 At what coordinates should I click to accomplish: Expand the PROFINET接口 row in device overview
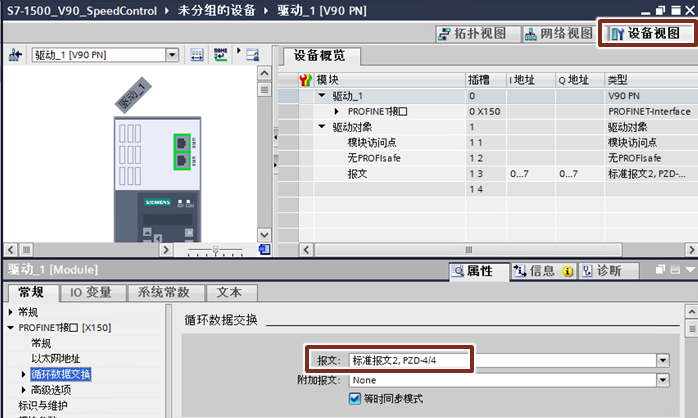[337, 111]
